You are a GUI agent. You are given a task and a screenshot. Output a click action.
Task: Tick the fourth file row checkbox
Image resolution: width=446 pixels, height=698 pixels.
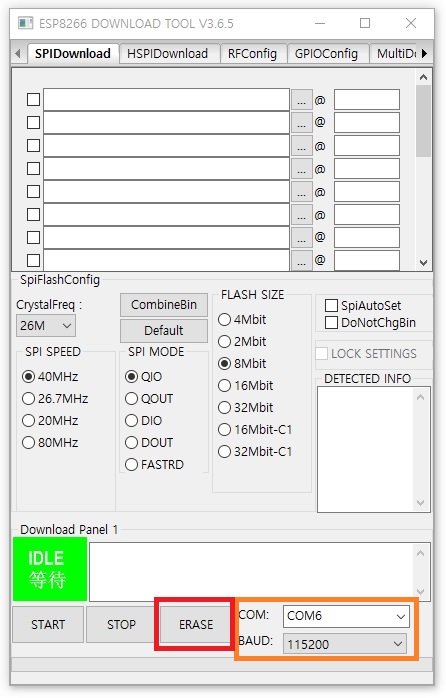(33, 169)
